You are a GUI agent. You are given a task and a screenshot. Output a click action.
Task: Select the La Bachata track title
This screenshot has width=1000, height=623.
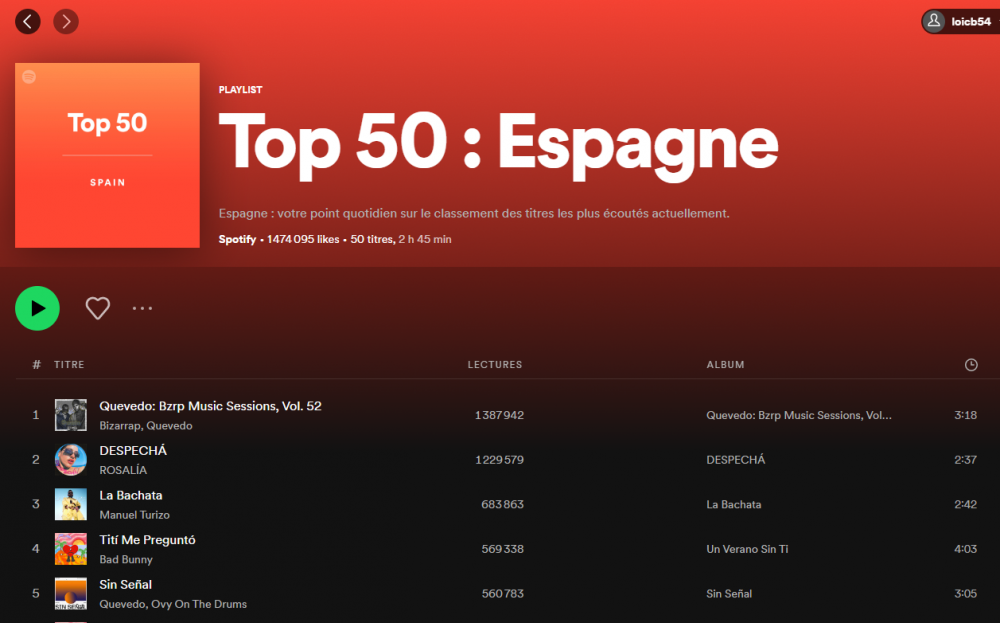(x=131, y=495)
